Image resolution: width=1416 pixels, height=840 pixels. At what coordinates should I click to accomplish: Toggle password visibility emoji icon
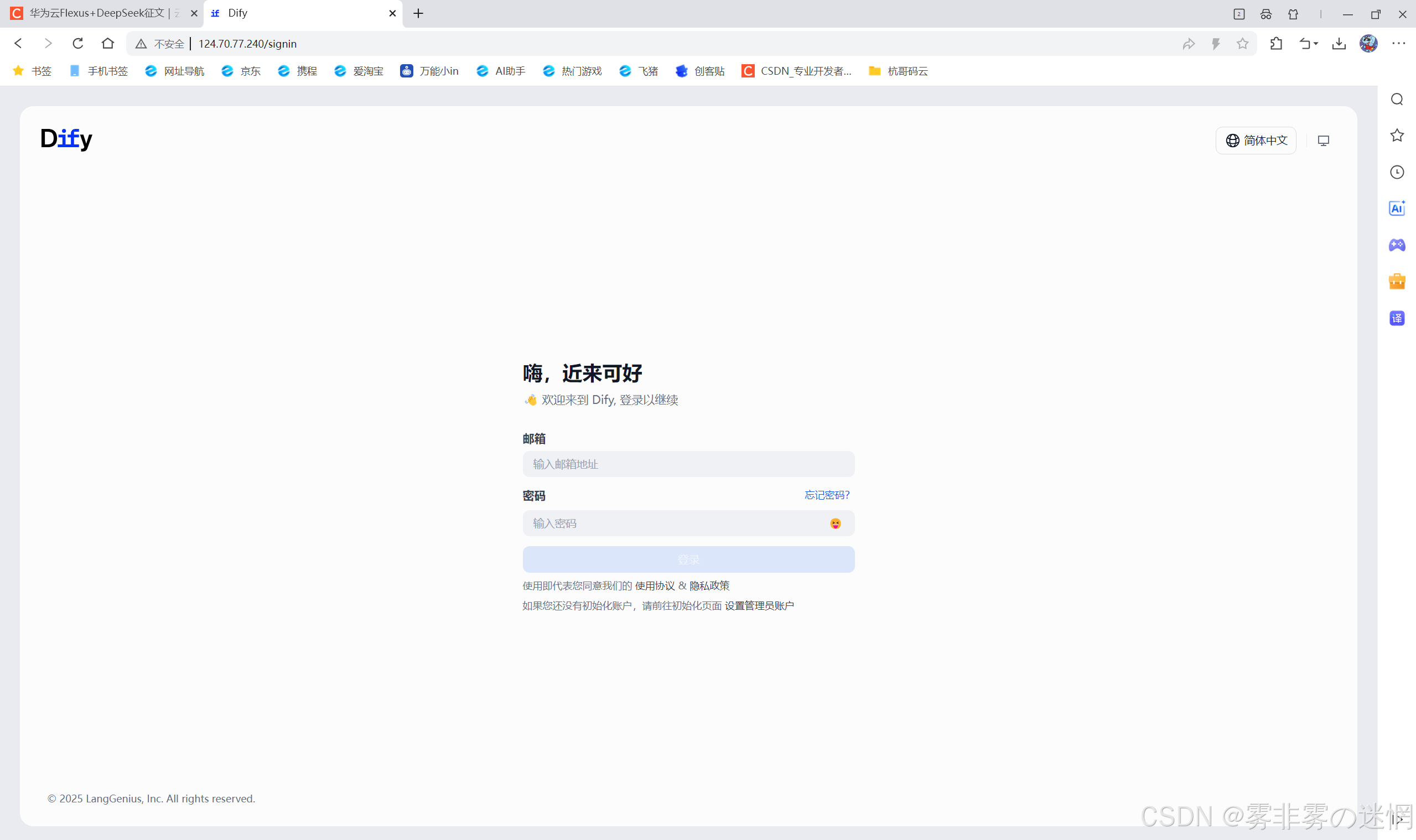(836, 523)
